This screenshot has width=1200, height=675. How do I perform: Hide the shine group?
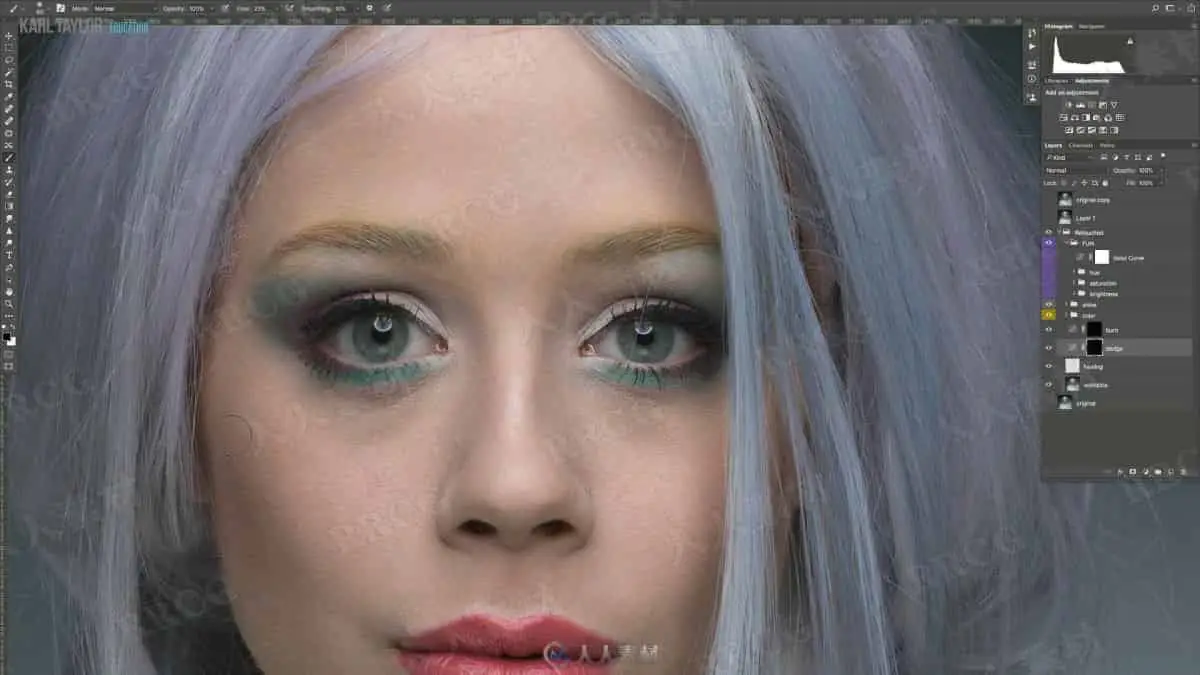(x=1049, y=304)
